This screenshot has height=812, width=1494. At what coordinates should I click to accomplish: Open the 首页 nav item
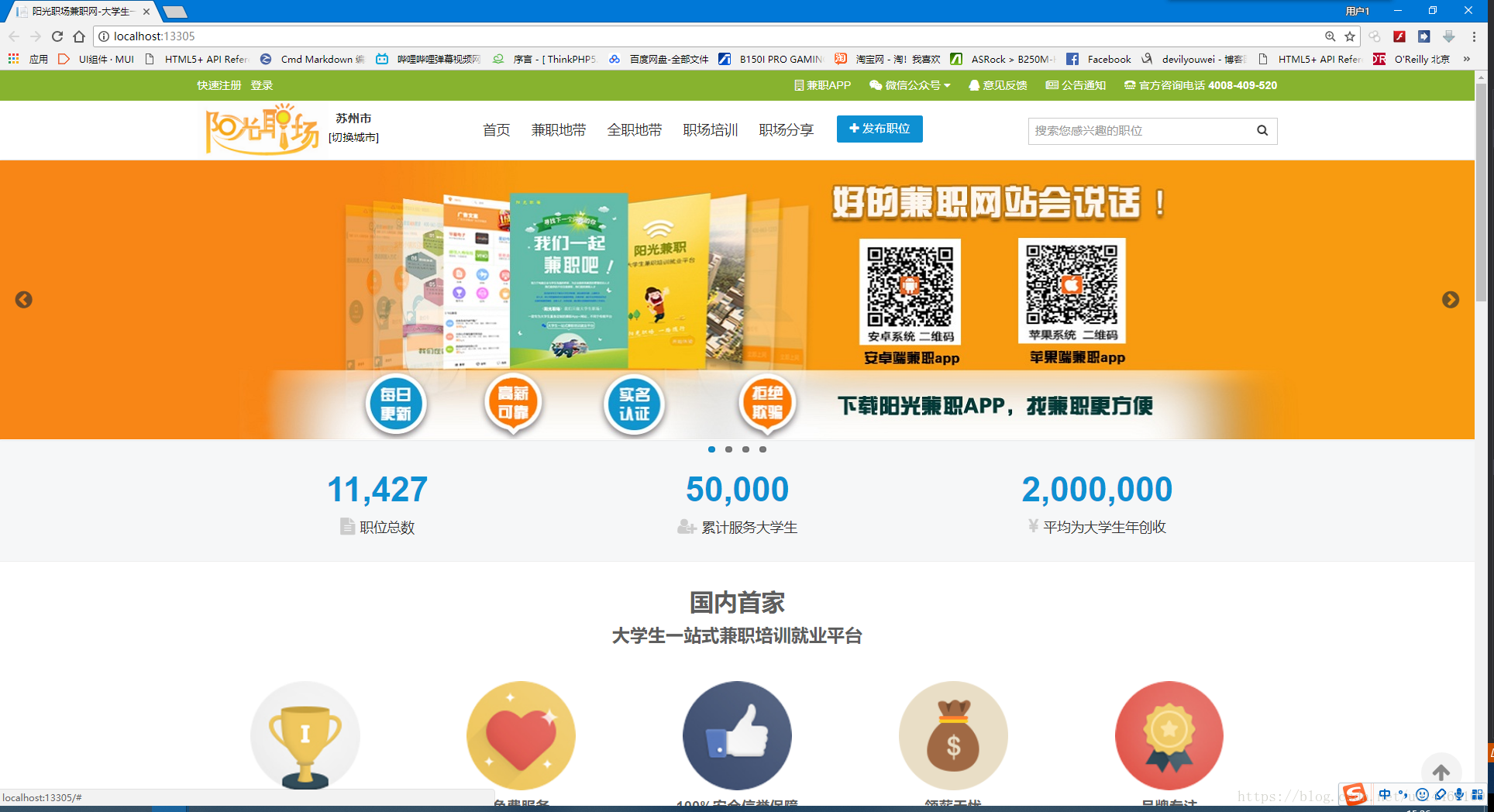tap(496, 130)
